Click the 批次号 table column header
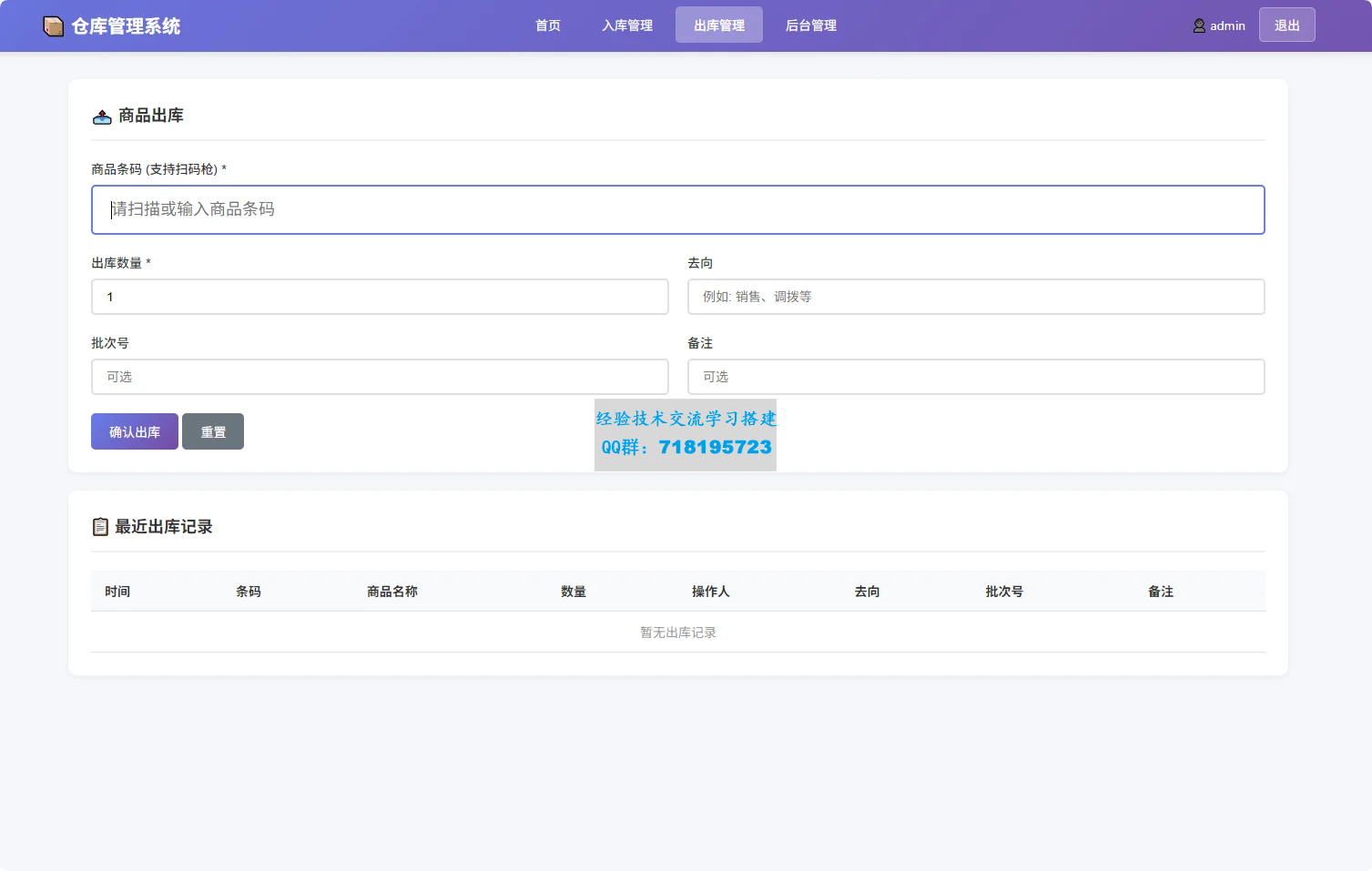This screenshot has height=871, width=1372. [x=1004, y=592]
